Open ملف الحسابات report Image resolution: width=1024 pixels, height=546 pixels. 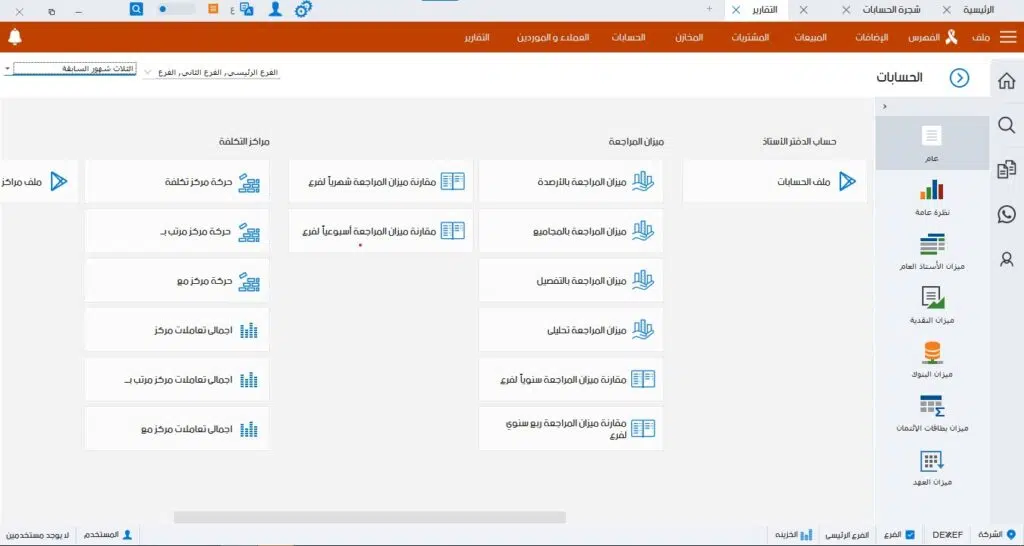pos(775,182)
